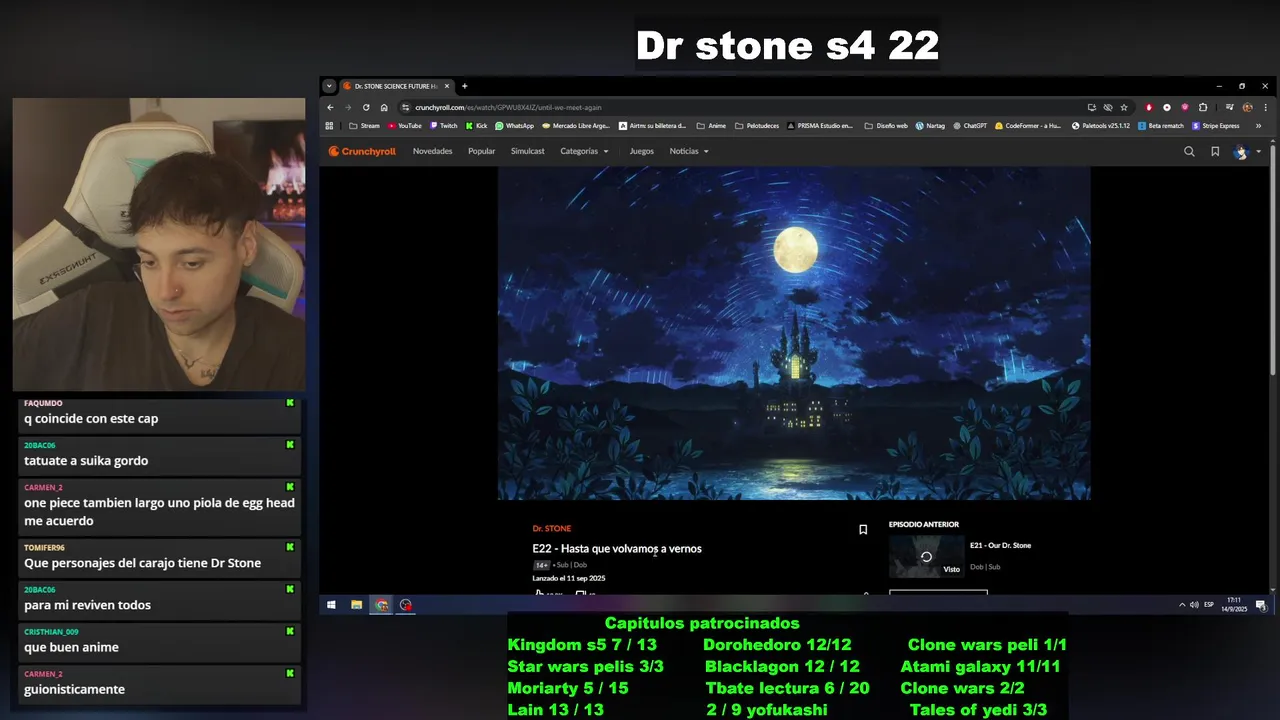Open a new browser tab

point(464,86)
